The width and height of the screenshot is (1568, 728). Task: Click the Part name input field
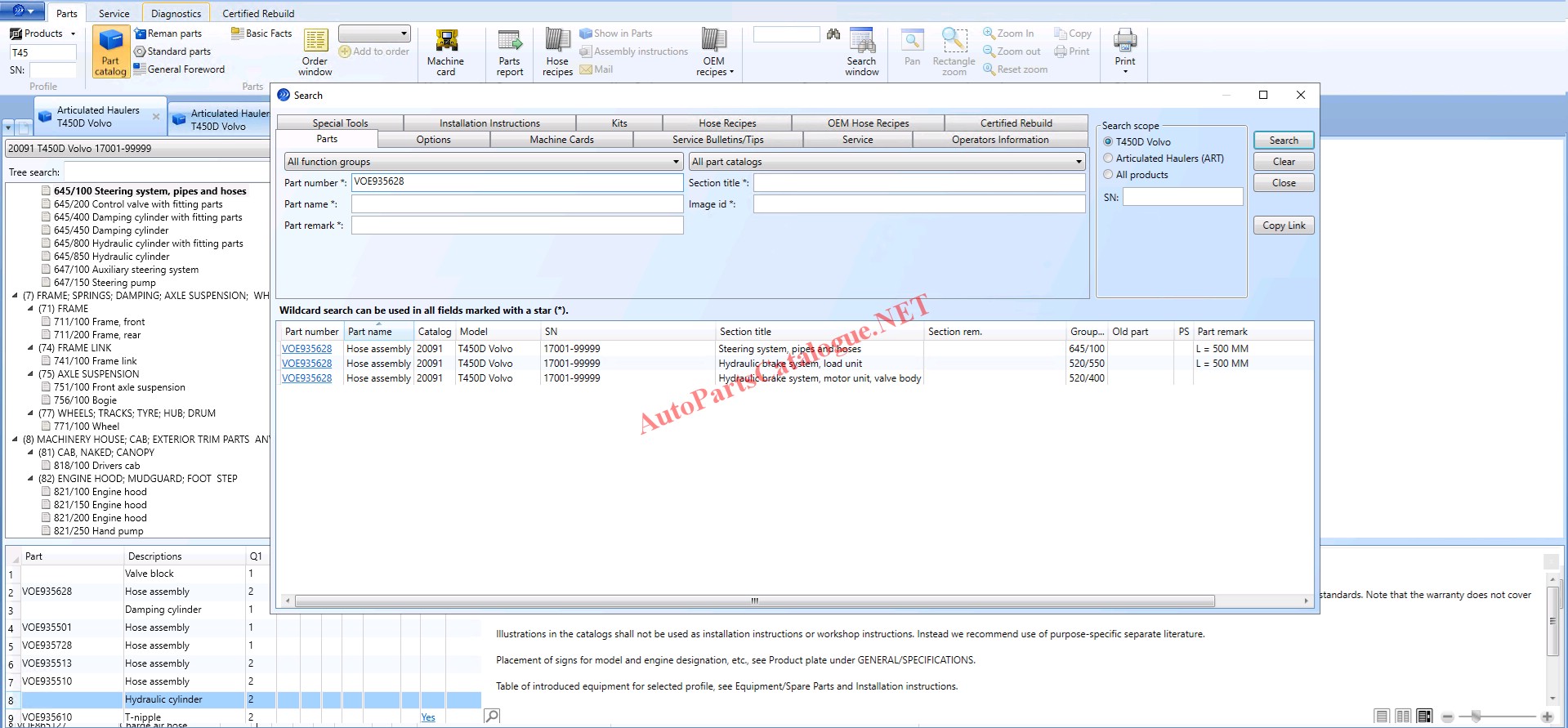tap(516, 204)
